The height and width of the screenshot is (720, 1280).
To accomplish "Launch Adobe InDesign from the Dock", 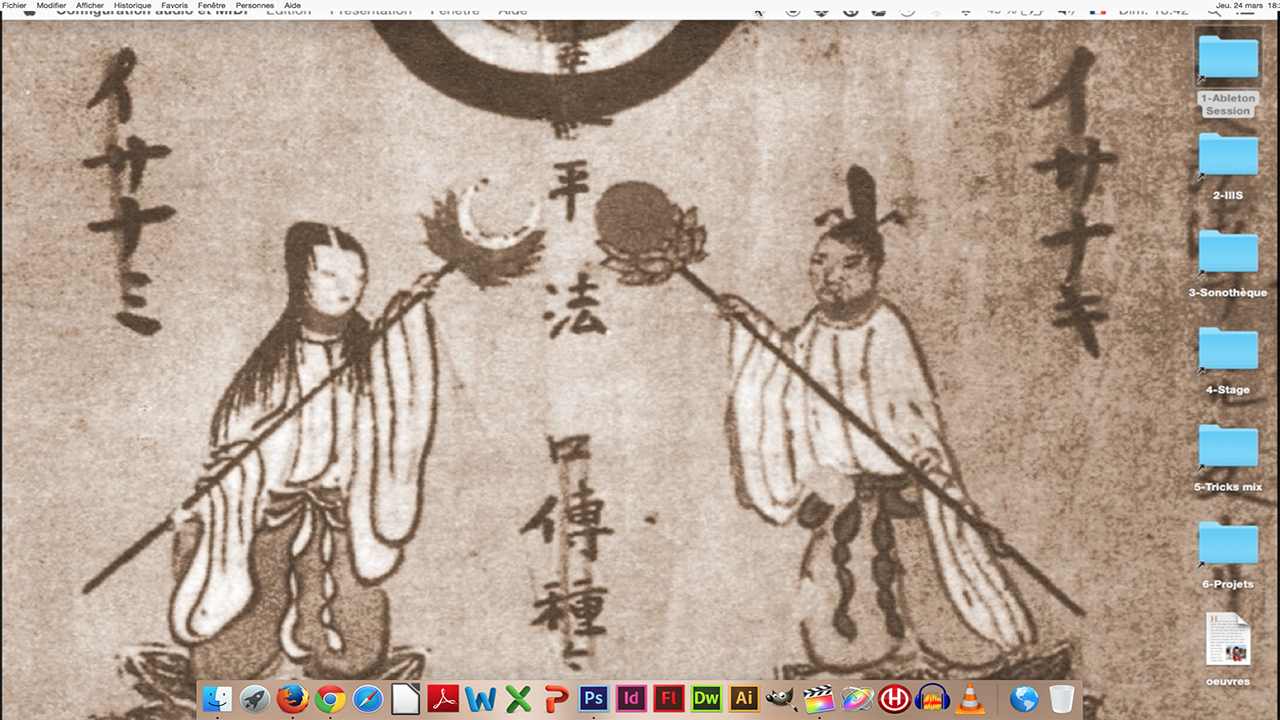I will coord(631,698).
